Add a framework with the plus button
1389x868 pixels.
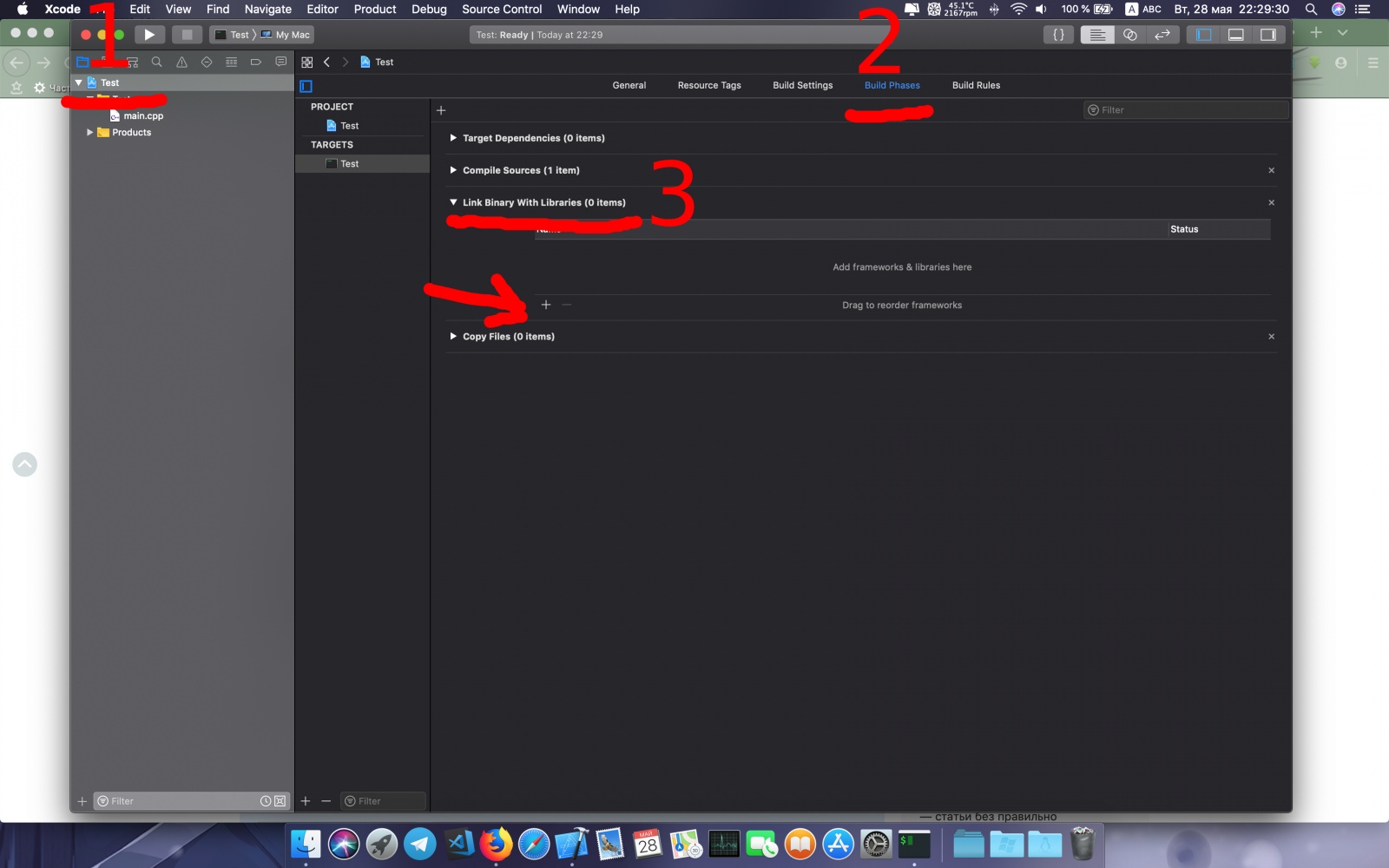[x=546, y=305]
